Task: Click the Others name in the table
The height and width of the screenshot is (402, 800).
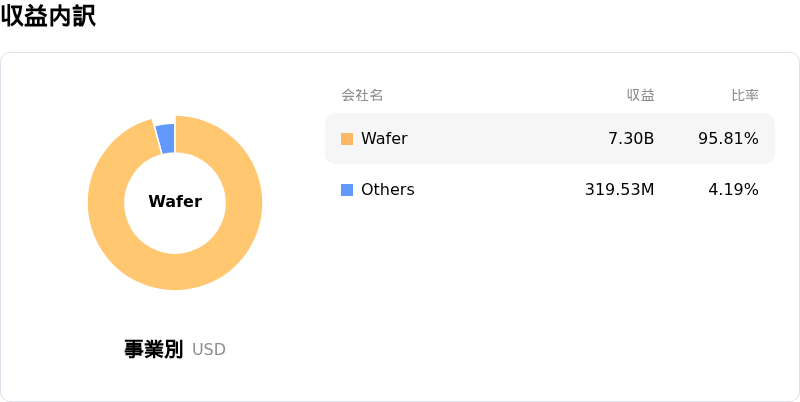Action: click(x=387, y=190)
